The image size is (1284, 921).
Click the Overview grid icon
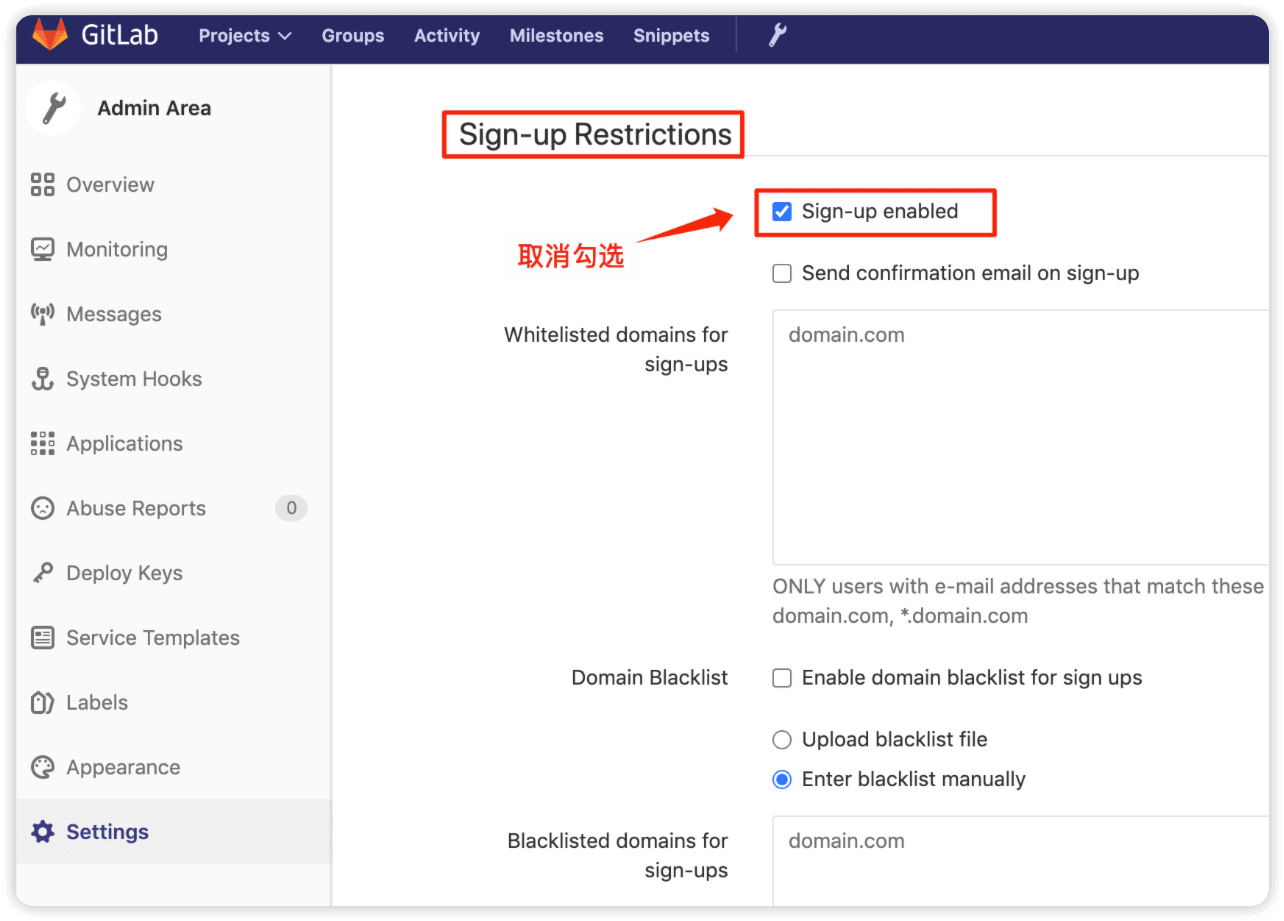tap(42, 184)
